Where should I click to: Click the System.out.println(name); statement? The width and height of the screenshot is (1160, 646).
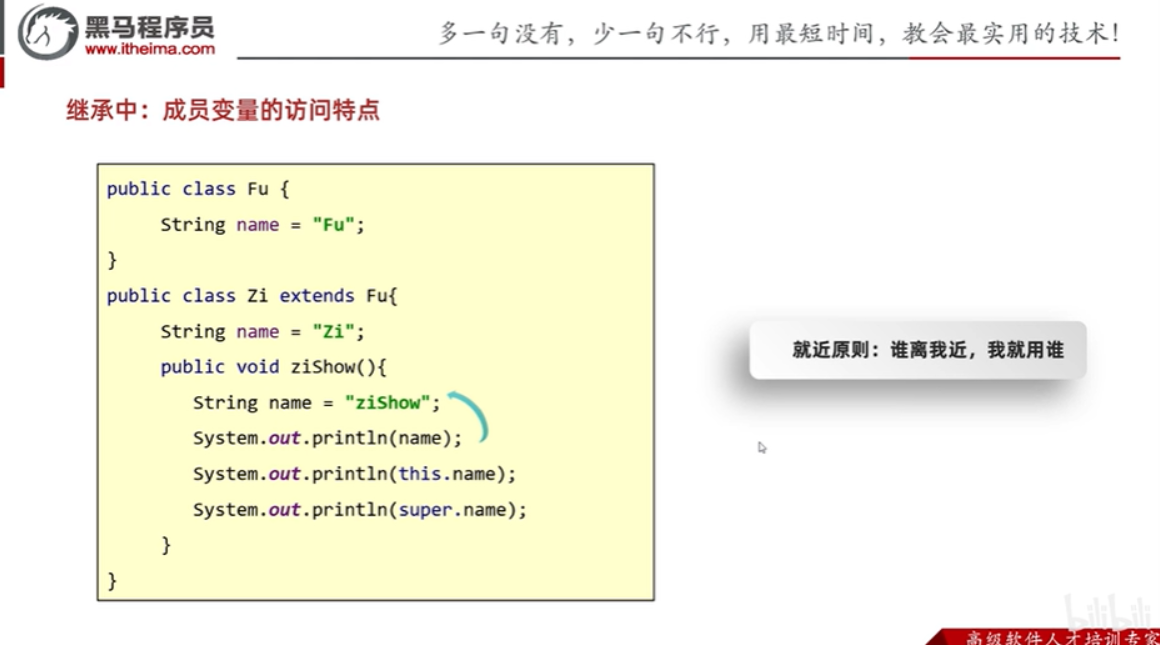327,438
